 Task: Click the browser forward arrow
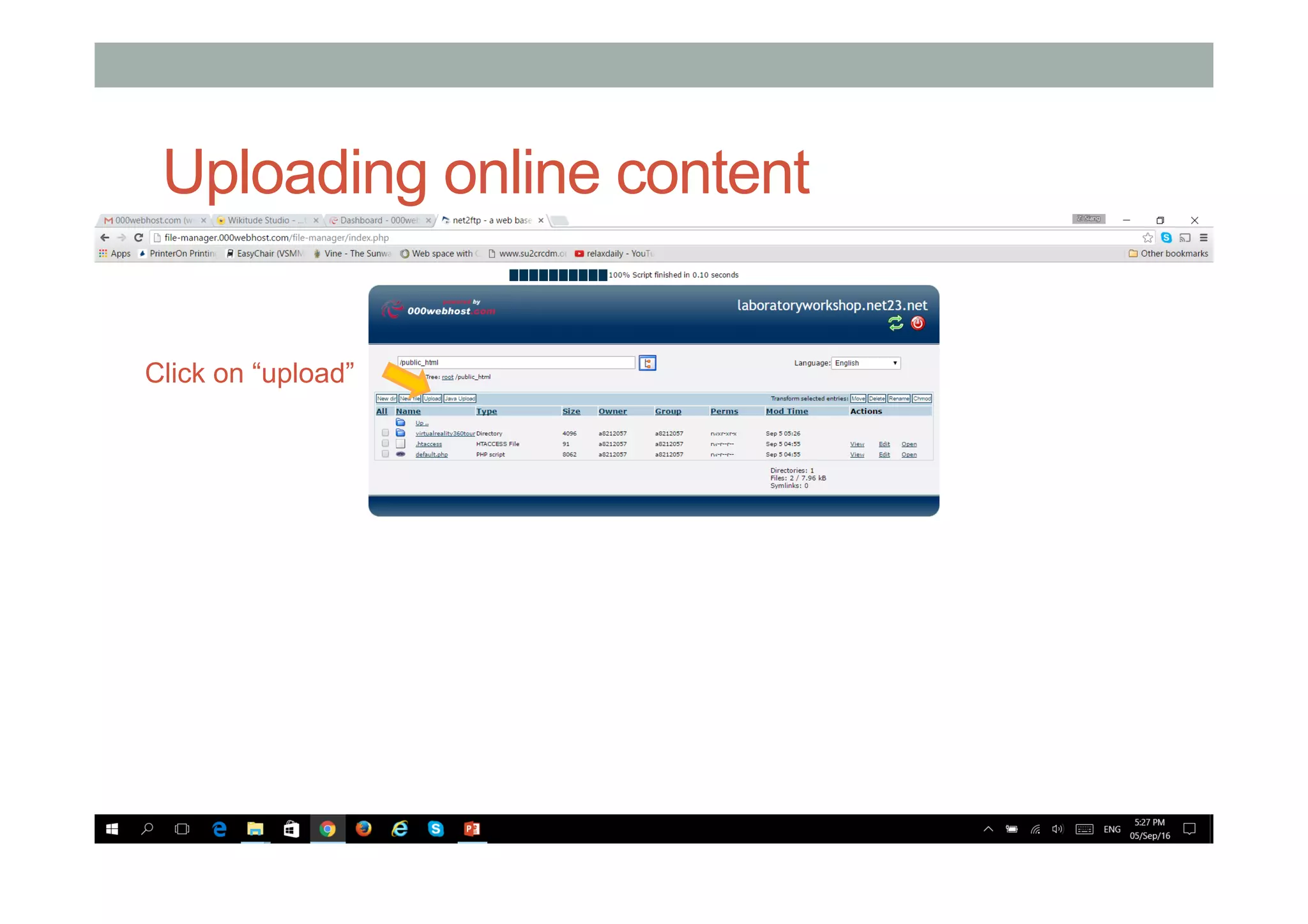click(x=121, y=238)
